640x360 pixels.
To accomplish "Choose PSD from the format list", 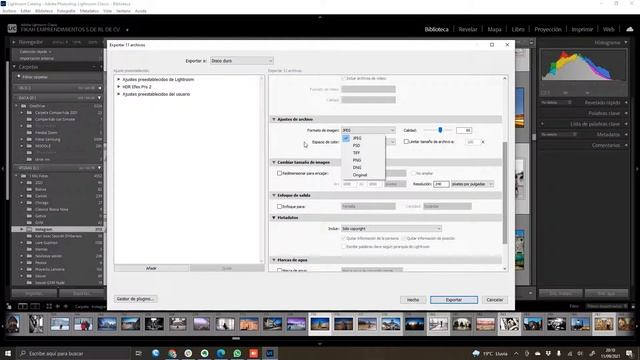I will click(356, 146).
